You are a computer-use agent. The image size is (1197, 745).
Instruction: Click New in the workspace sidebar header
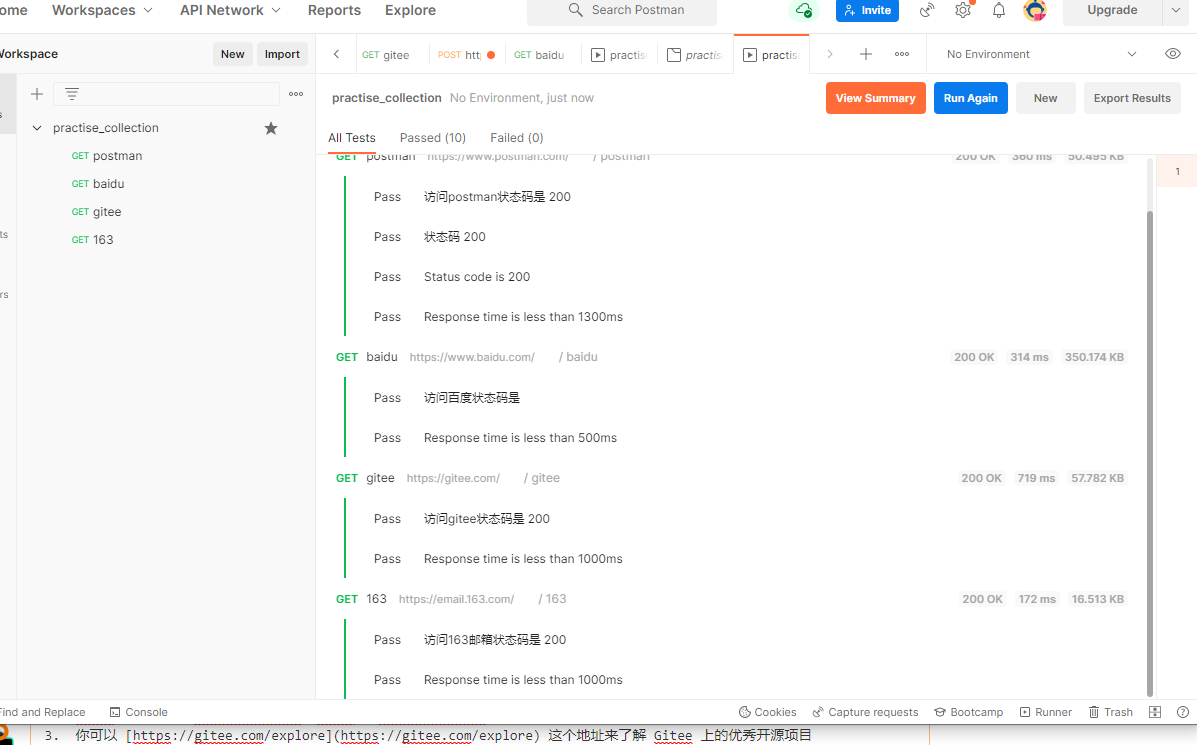pyautogui.click(x=233, y=54)
